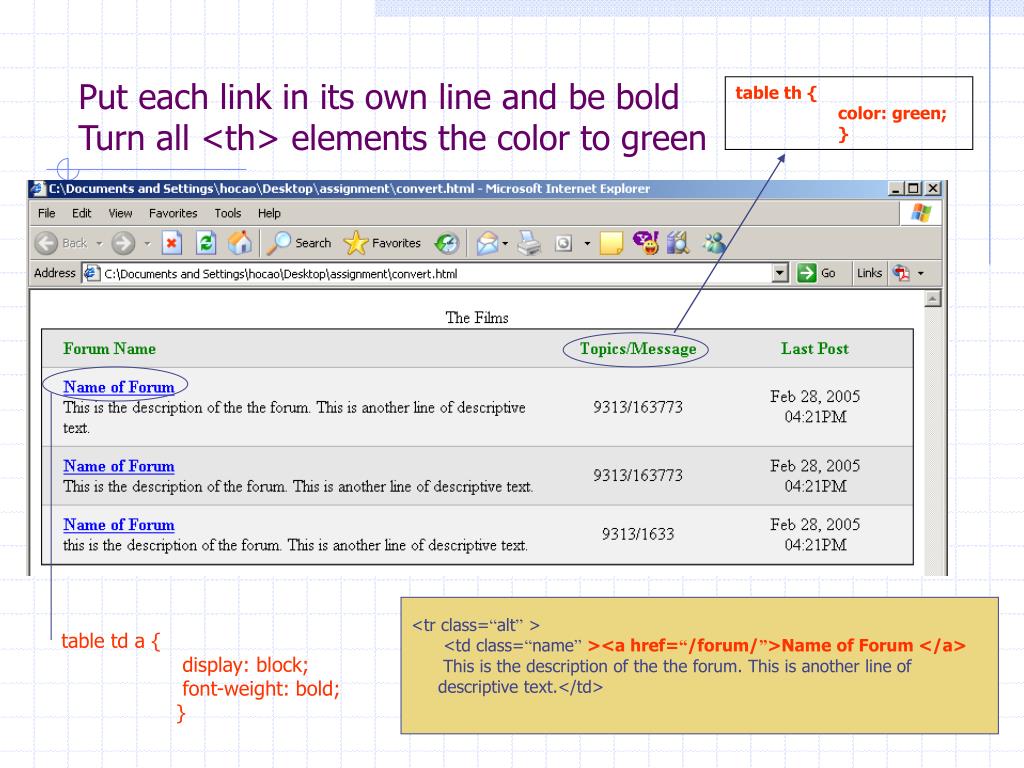
Task: Click the Topics/Message column header
Action: point(638,349)
